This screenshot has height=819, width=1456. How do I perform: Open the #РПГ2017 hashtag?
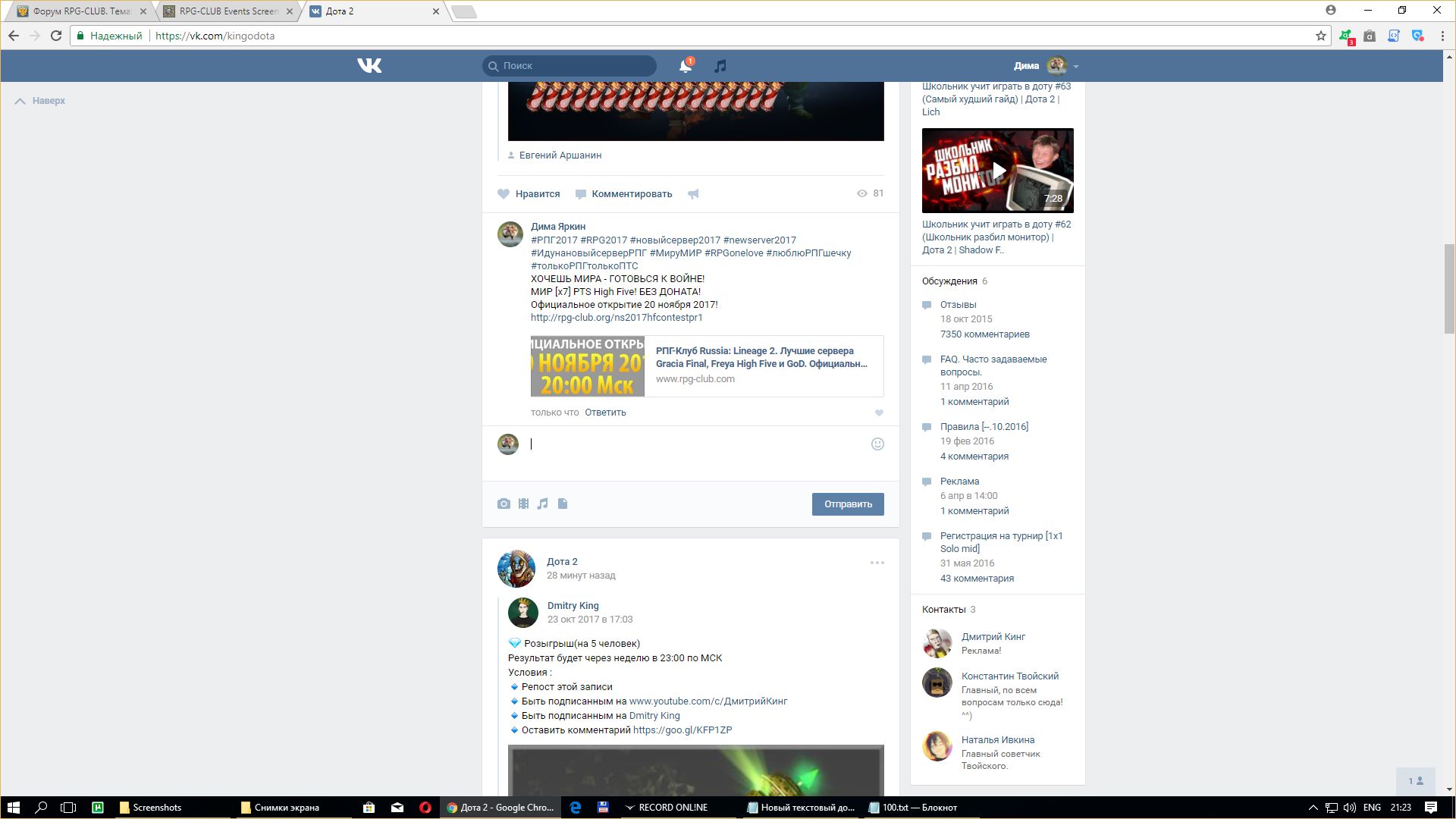554,240
